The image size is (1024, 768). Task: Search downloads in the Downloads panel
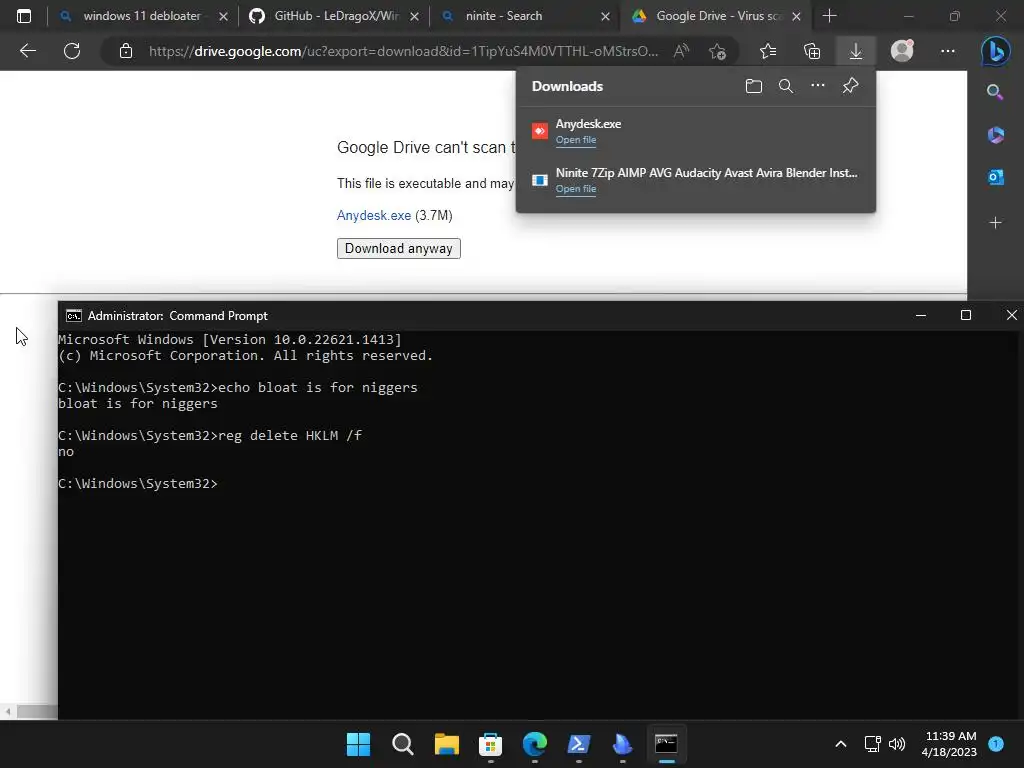click(786, 86)
